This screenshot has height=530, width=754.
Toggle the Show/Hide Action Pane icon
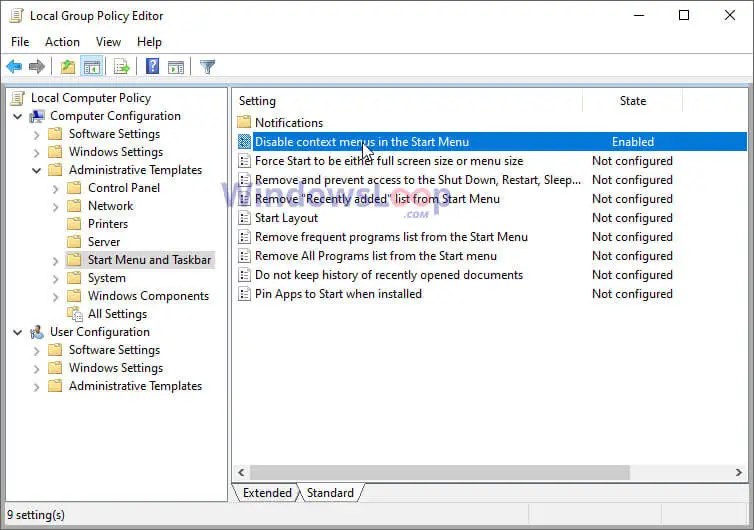tap(176, 67)
